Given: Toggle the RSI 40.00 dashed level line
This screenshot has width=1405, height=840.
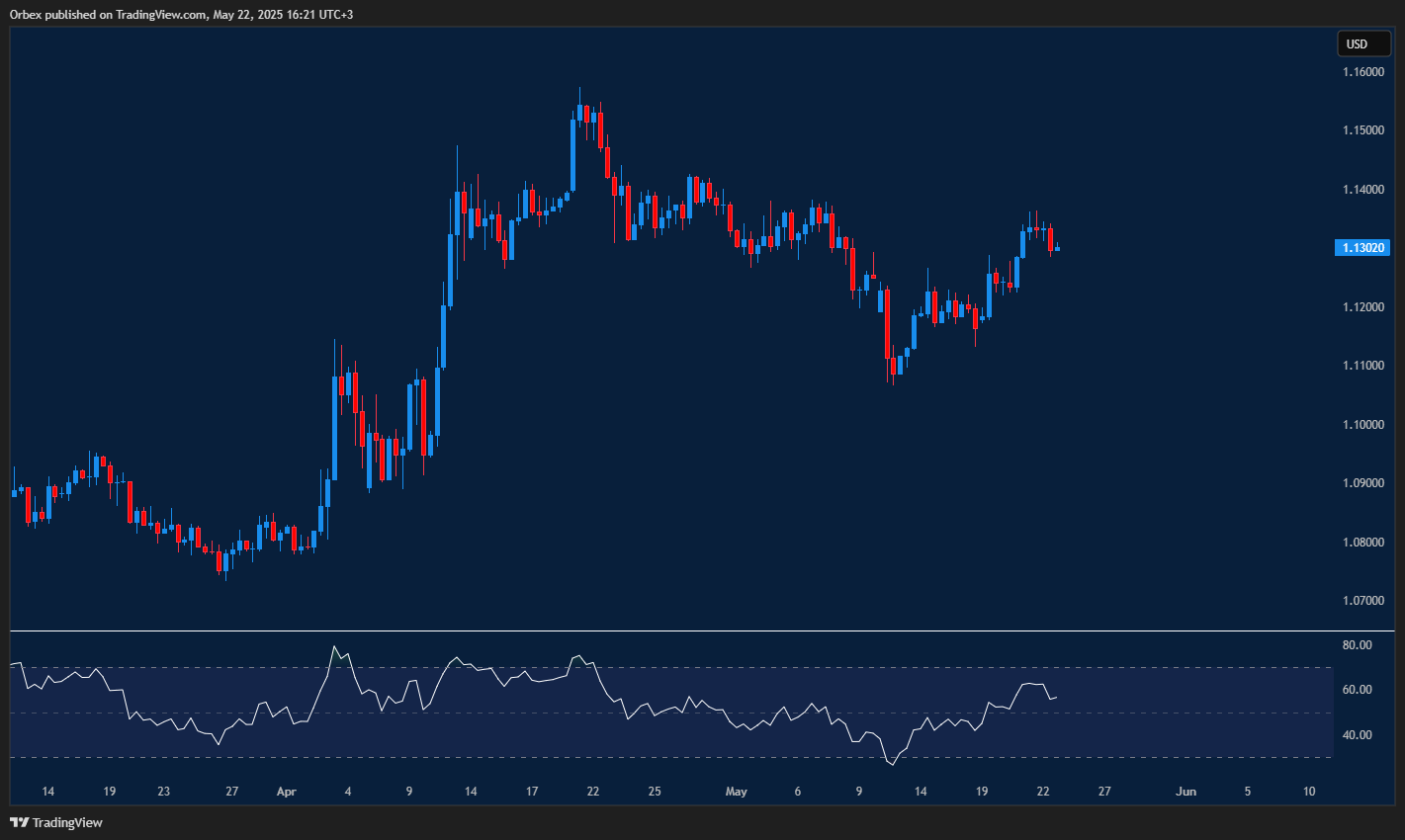Looking at the screenshot, I should pyautogui.click(x=1359, y=733).
